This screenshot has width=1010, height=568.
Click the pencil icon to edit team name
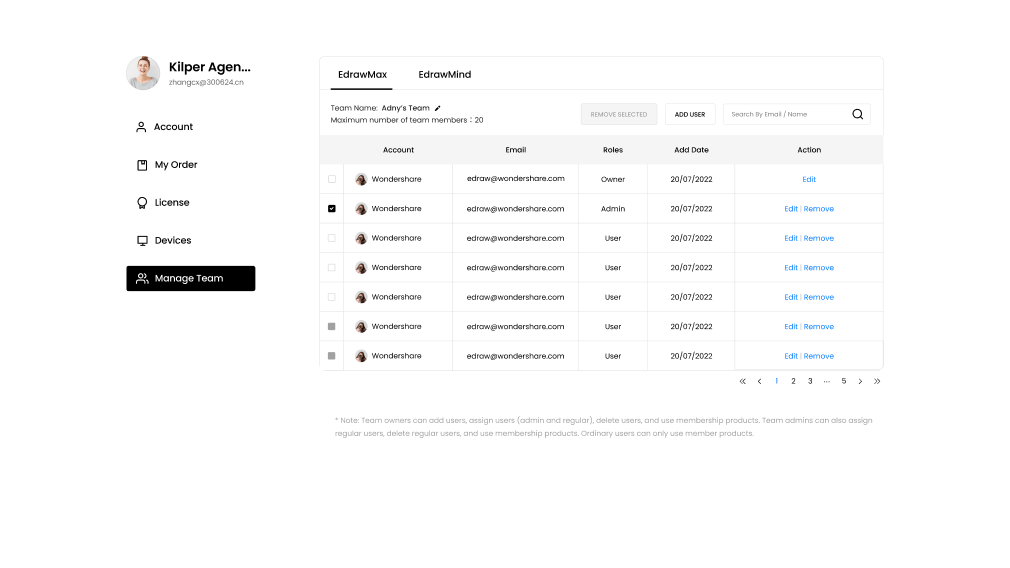(x=437, y=108)
